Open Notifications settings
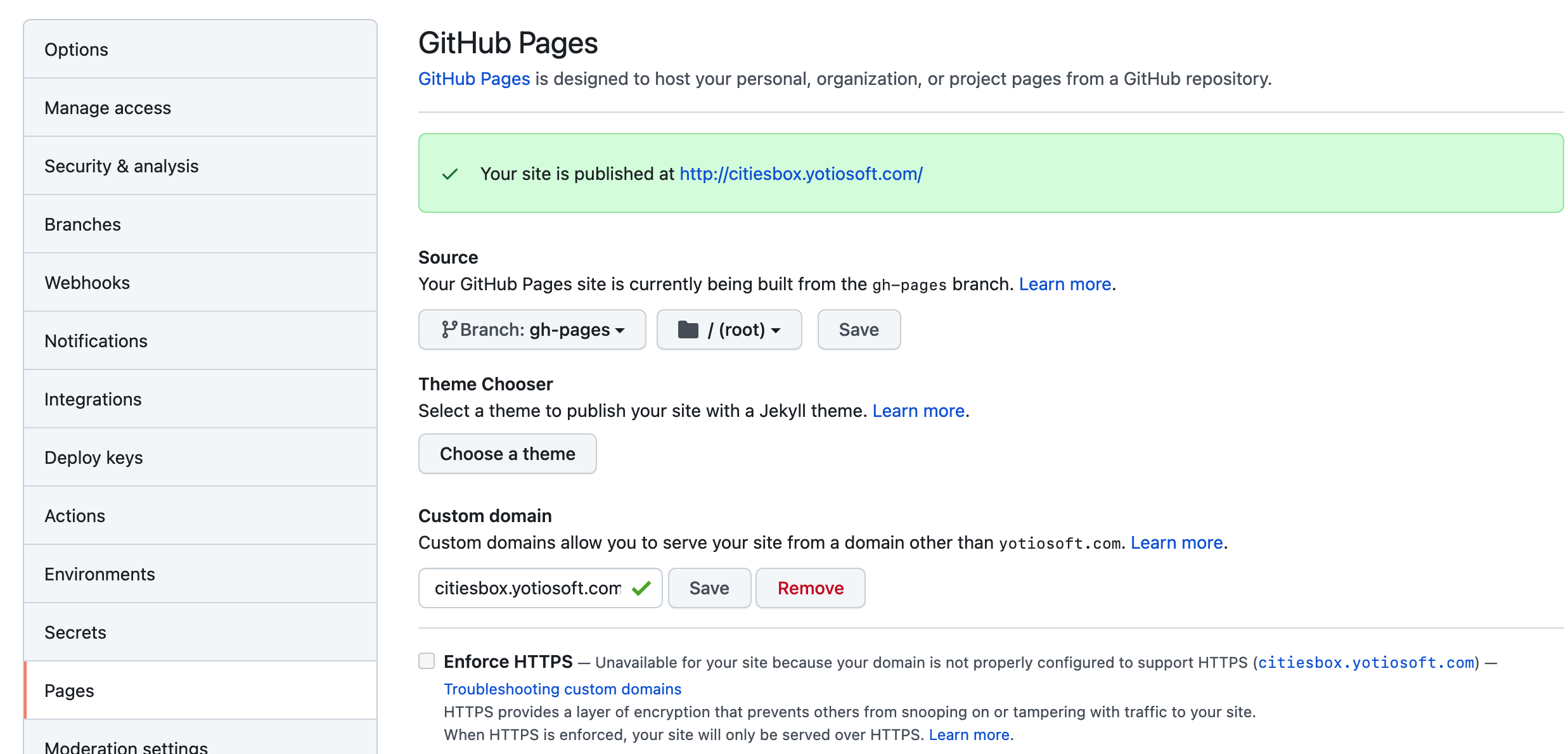1568x754 pixels. 200,341
